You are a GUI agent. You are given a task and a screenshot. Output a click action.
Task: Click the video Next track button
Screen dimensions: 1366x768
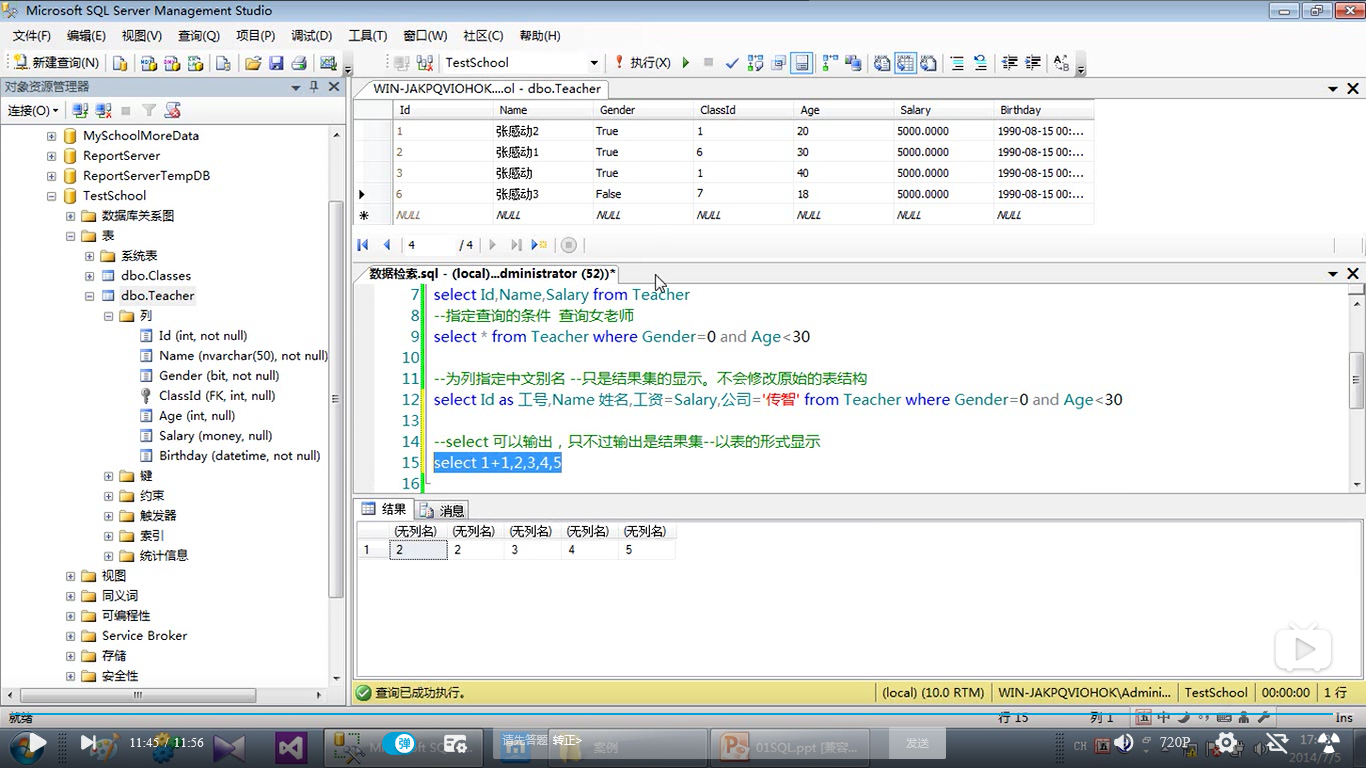(x=89, y=743)
